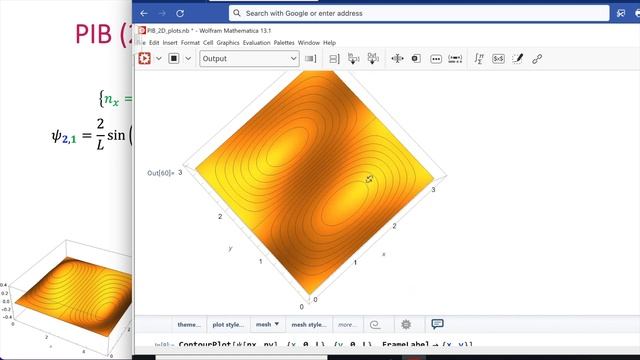Viewport: 640px width, 360px height.
Task: Reload the browser page
Action: click(180, 13)
